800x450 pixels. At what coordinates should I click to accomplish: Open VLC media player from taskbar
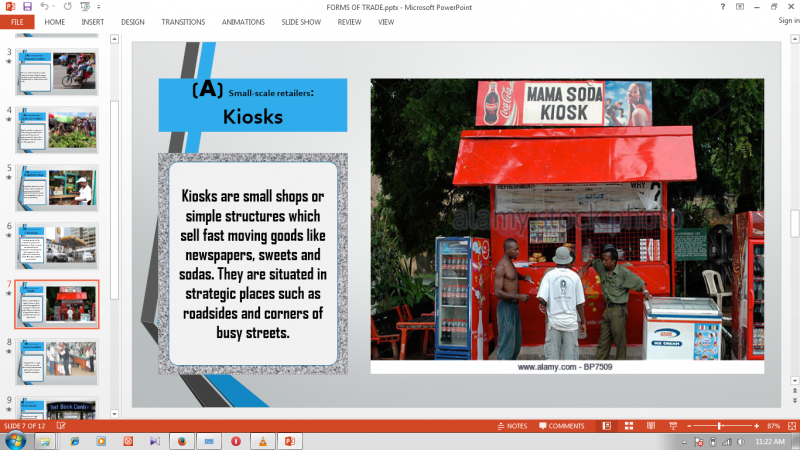pos(263,441)
